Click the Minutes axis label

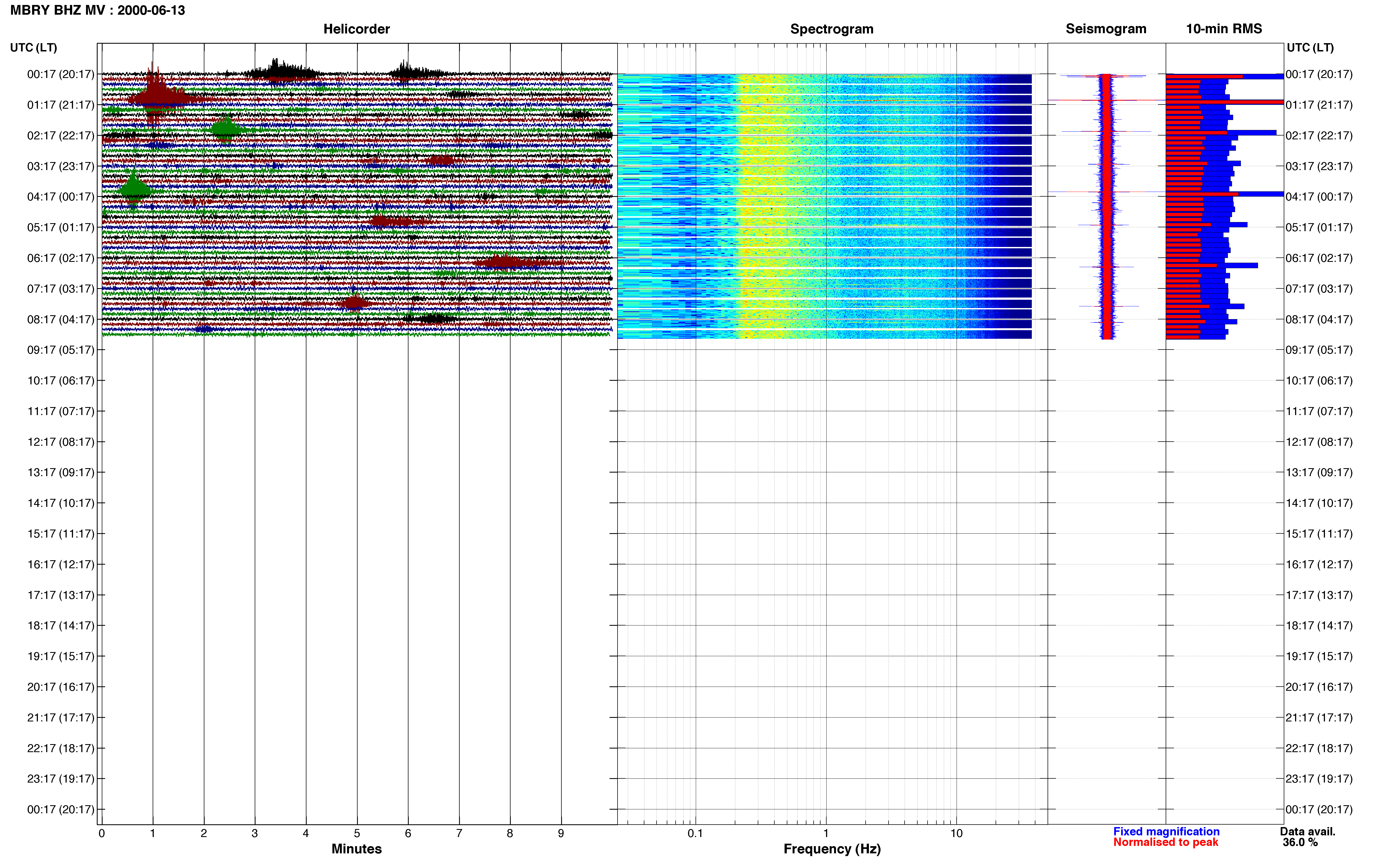[x=356, y=848]
